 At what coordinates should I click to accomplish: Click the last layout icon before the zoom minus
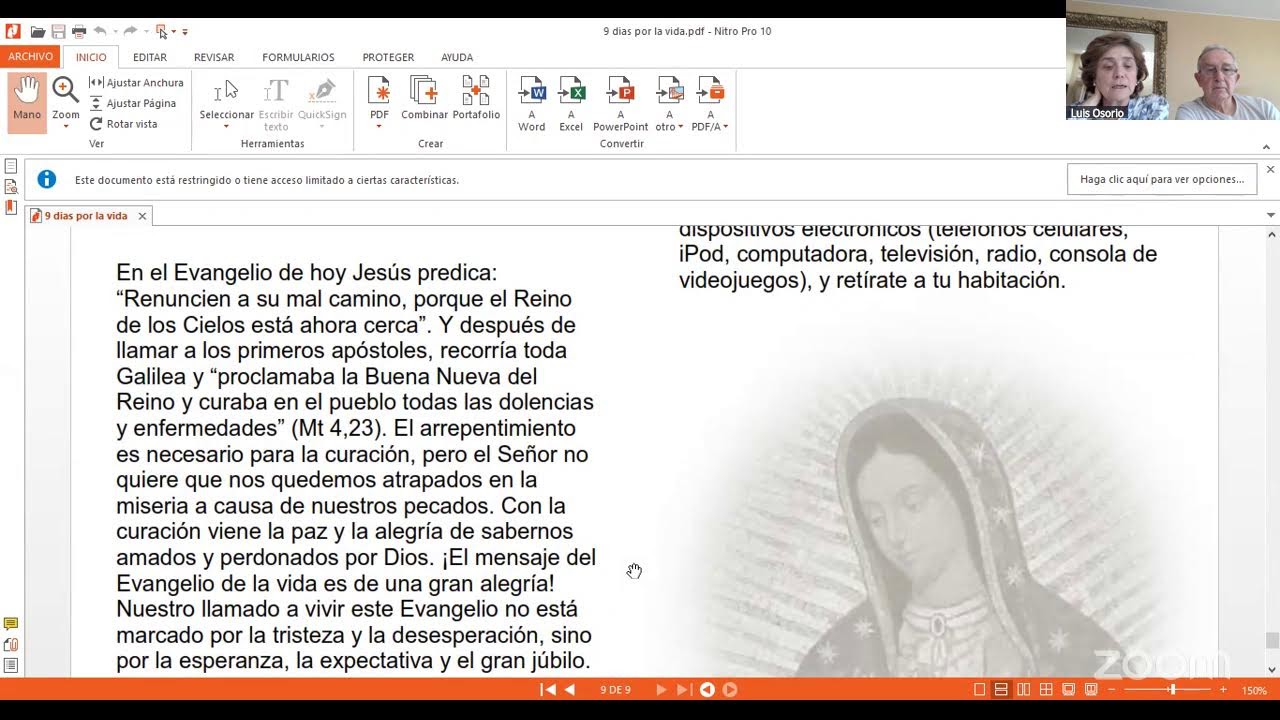[x=1091, y=689]
